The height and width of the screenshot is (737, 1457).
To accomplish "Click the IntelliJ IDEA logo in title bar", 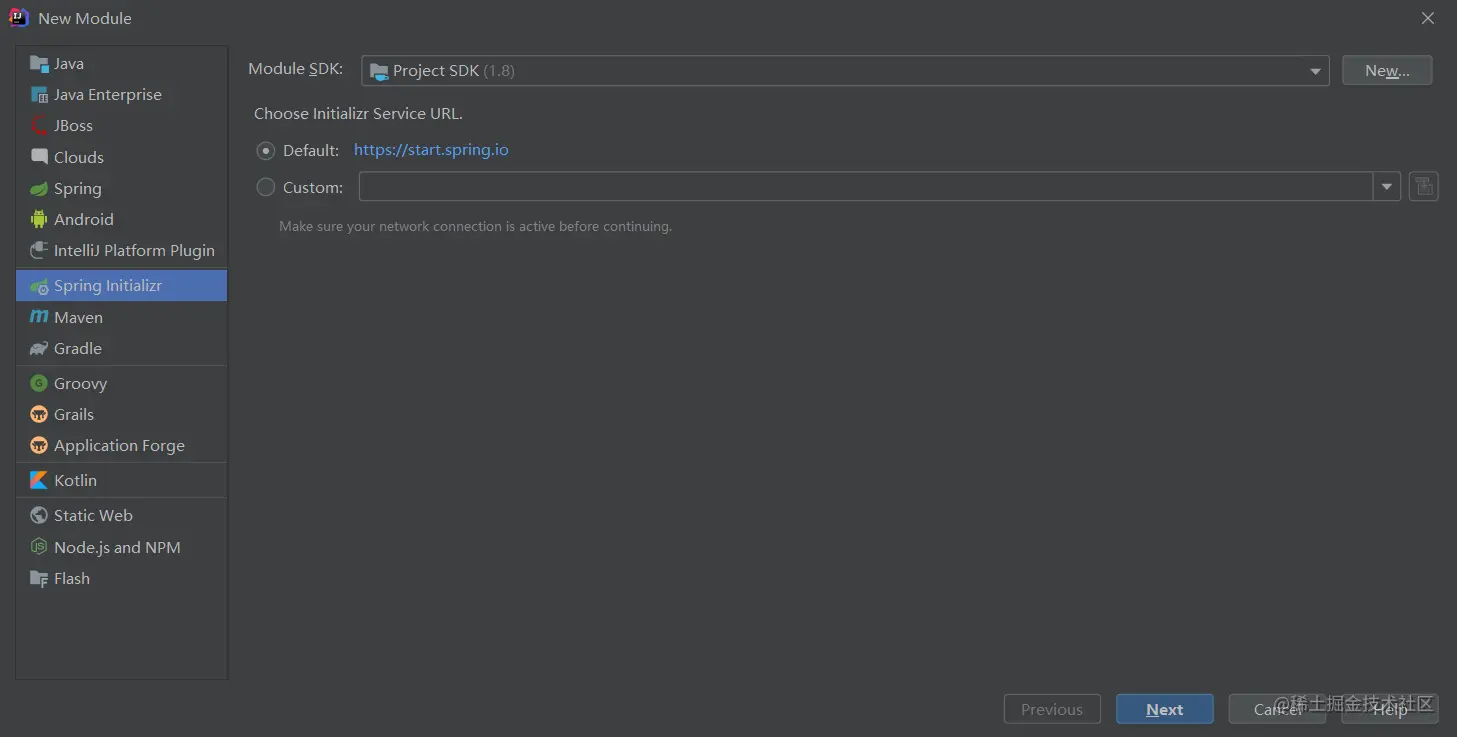I will 19,18.
